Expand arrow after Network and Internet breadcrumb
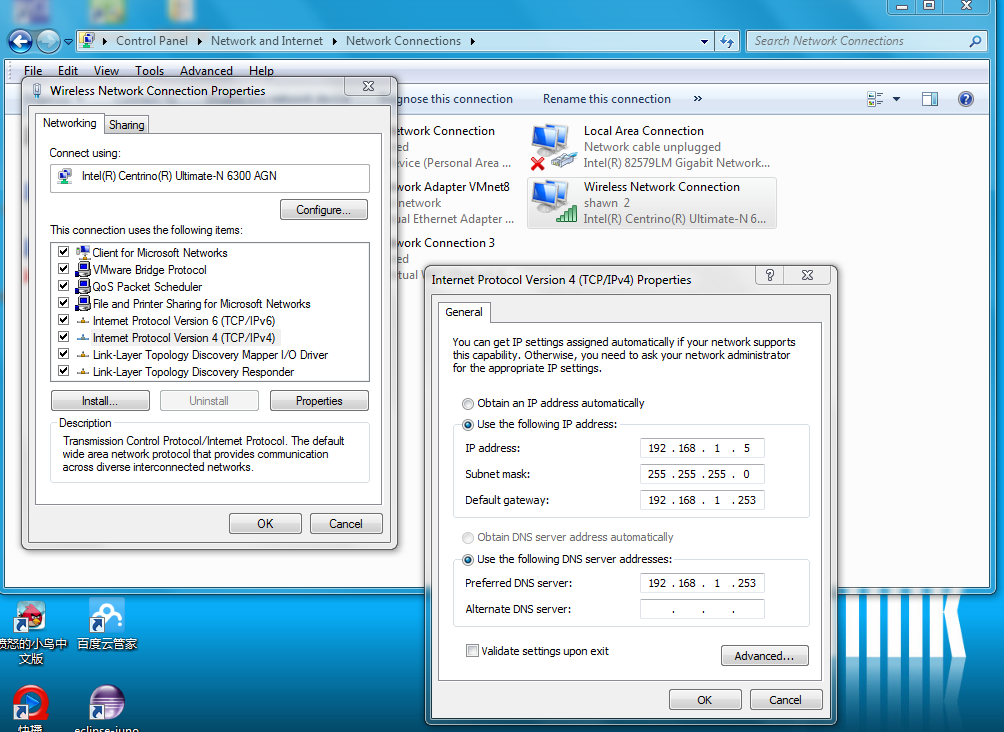The height and width of the screenshot is (732, 1004). (334, 41)
